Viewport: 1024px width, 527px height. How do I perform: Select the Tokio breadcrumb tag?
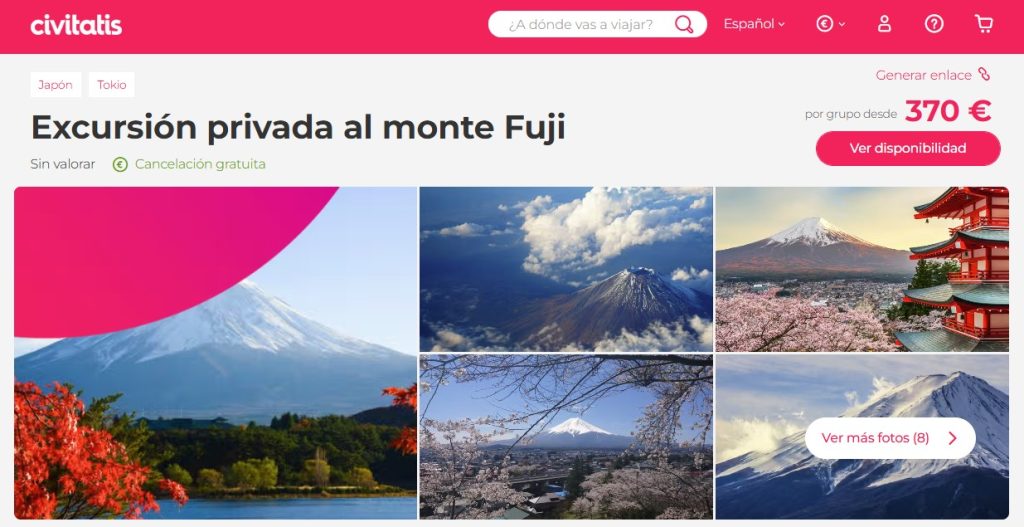point(112,85)
